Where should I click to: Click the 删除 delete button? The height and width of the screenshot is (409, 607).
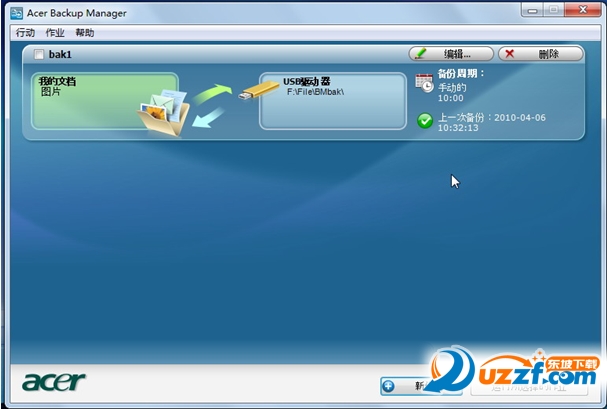coord(540,54)
